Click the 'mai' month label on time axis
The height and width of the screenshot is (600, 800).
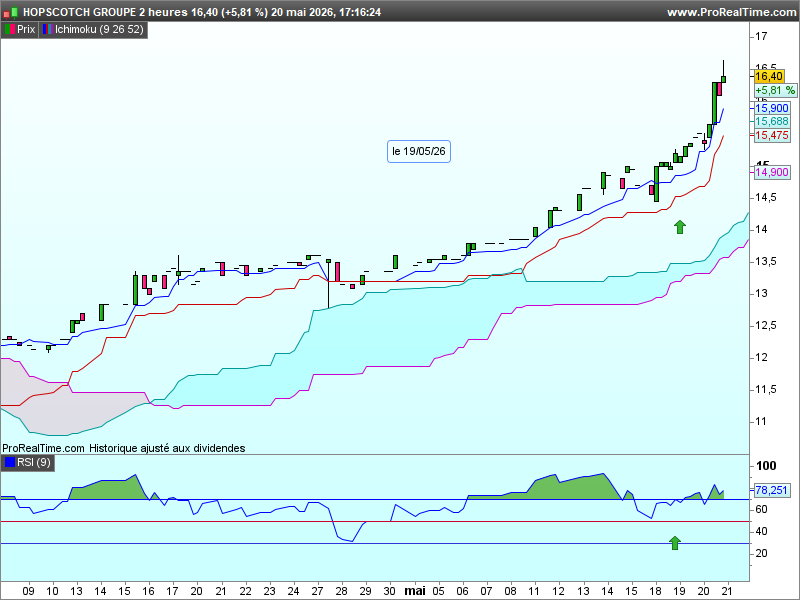point(415,591)
